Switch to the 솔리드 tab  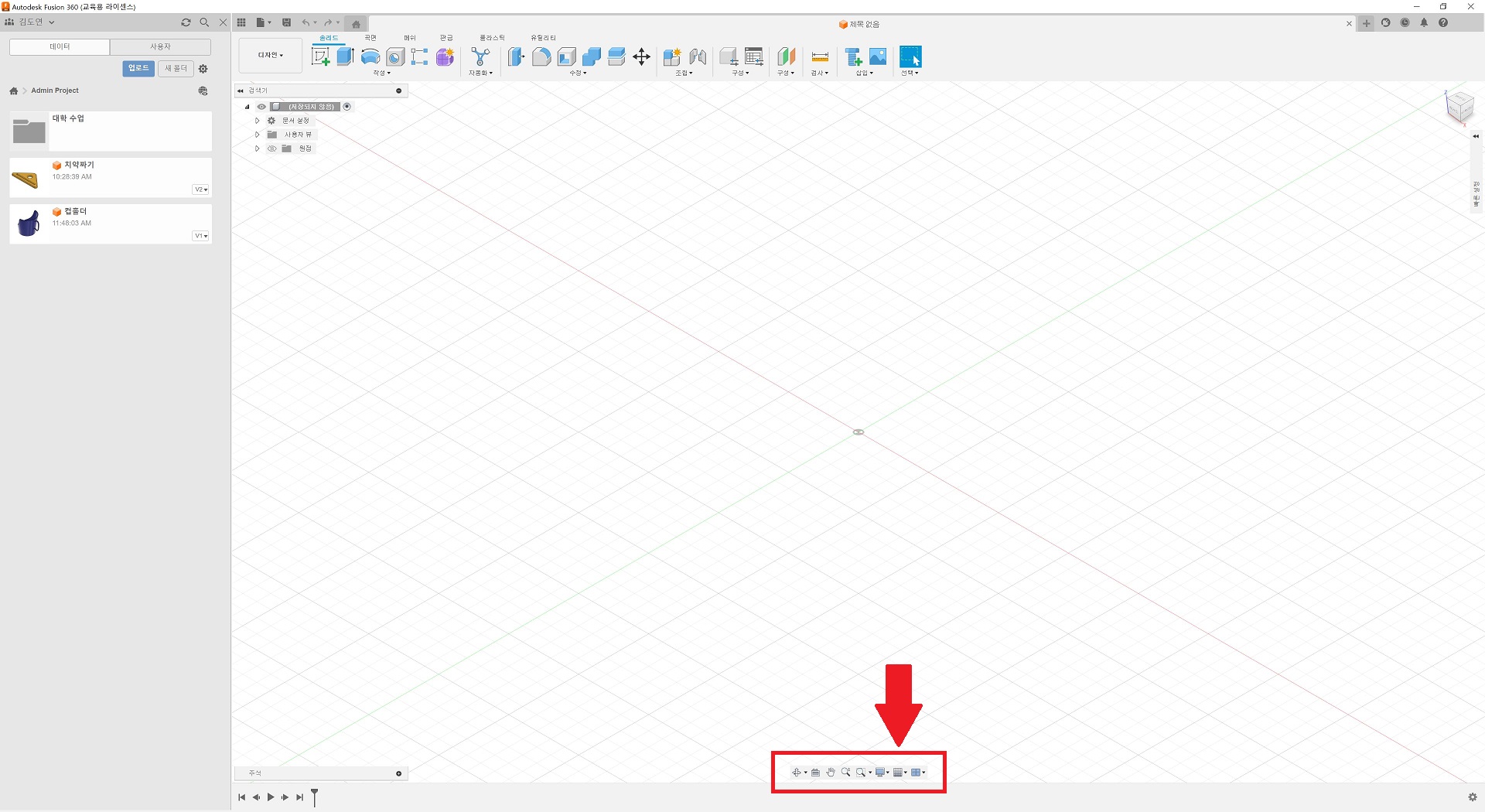coord(329,38)
